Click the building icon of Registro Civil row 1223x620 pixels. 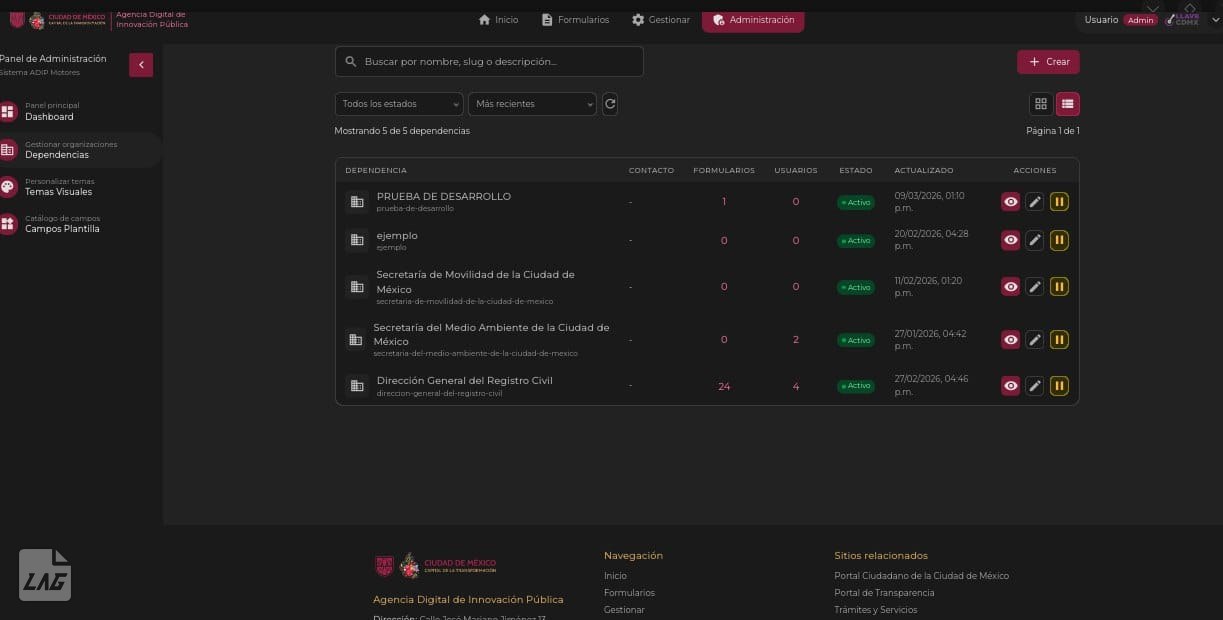(356, 386)
